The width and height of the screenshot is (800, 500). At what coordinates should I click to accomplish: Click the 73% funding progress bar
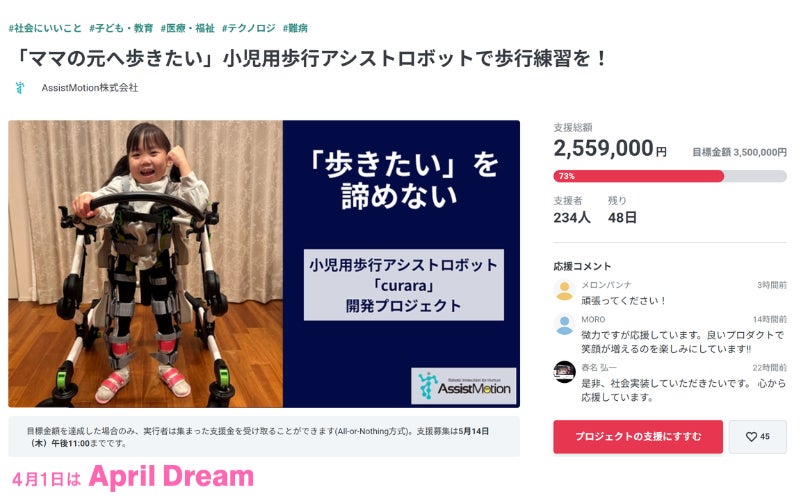point(669,176)
